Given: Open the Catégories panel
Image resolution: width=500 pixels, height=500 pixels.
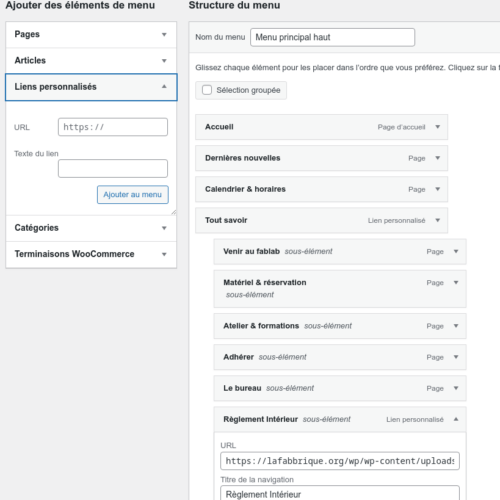Looking at the screenshot, I should (91, 228).
